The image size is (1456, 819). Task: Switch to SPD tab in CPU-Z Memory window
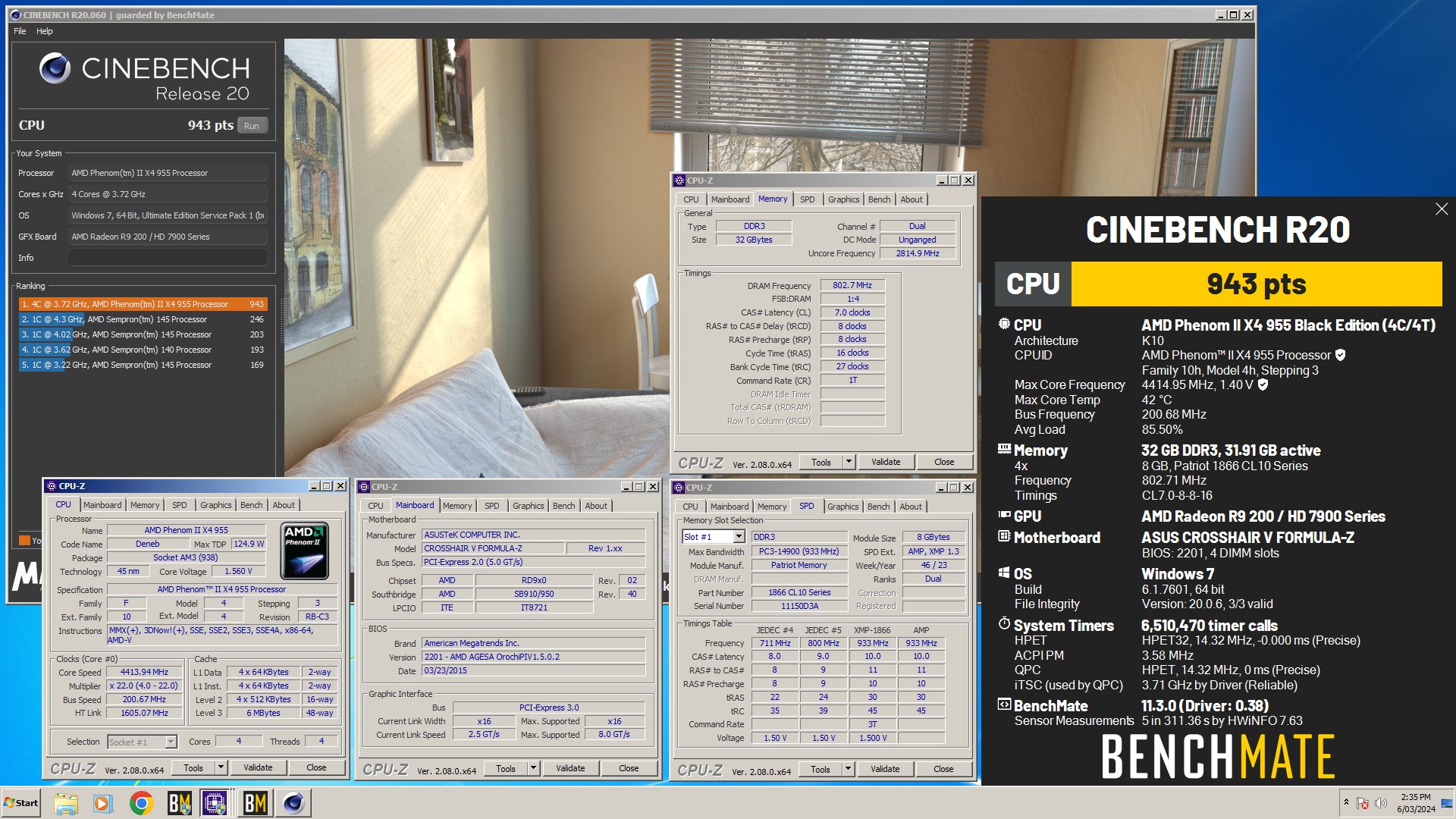(x=808, y=199)
